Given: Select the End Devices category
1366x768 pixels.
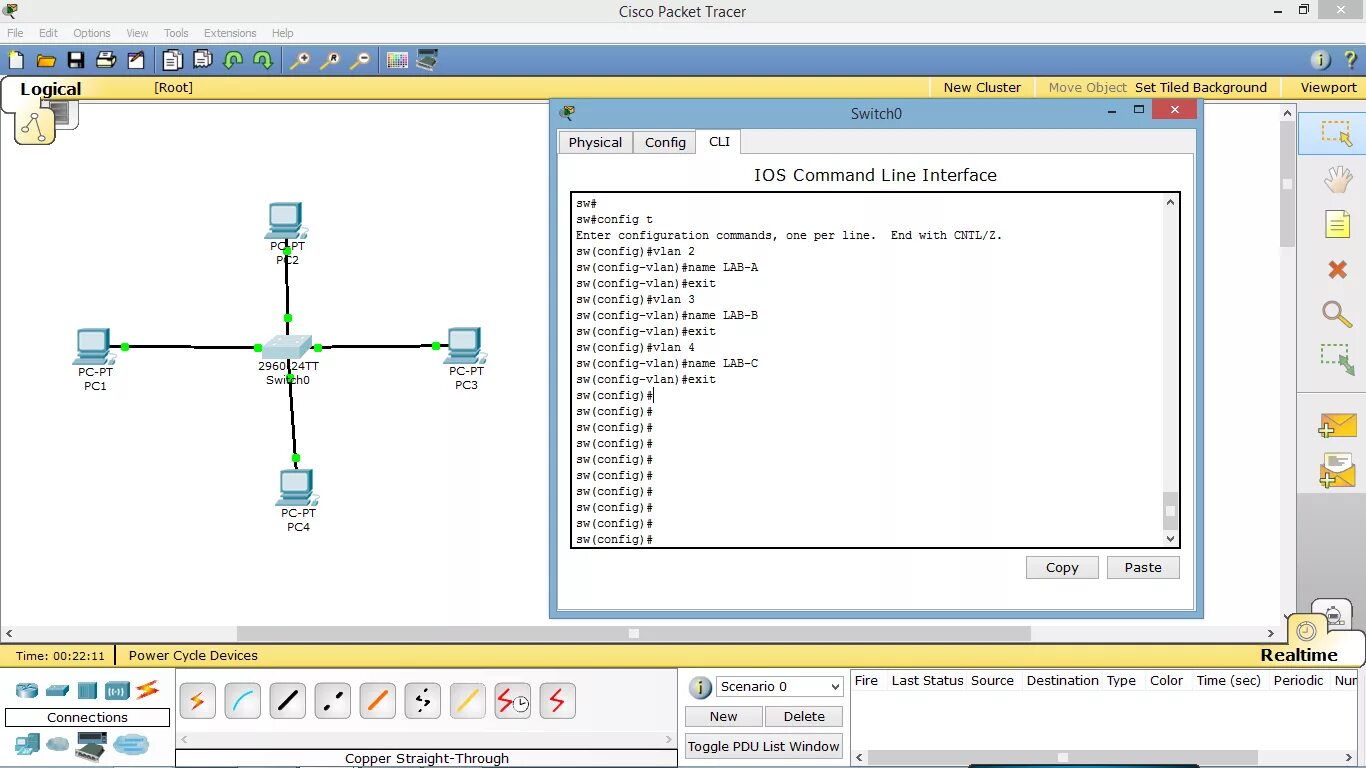Looking at the screenshot, I should [x=27, y=744].
